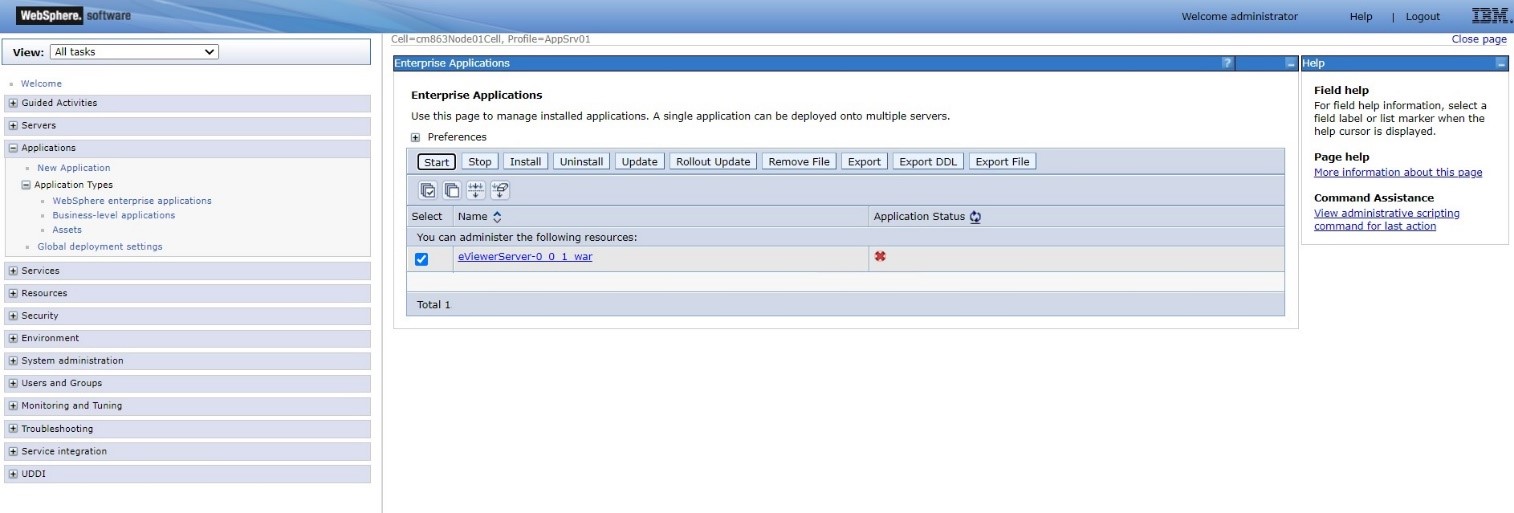Click the Welcome administrator text
The height and width of the screenshot is (513, 1514).
tap(1240, 16)
